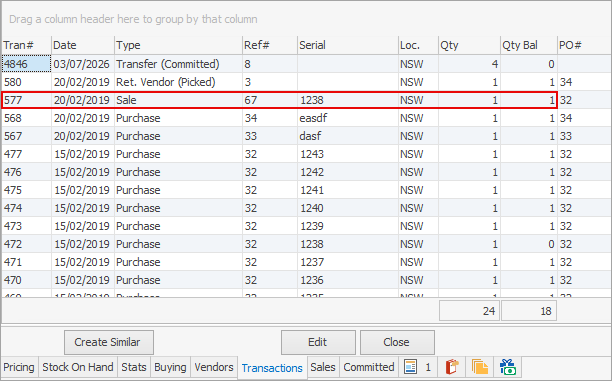612x381 pixels.
Task: Select transaction 580 cell
Action: 26,82
